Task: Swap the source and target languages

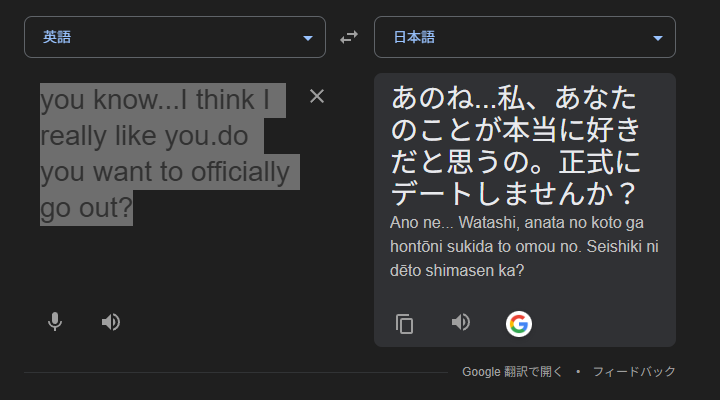Action: 349,37
